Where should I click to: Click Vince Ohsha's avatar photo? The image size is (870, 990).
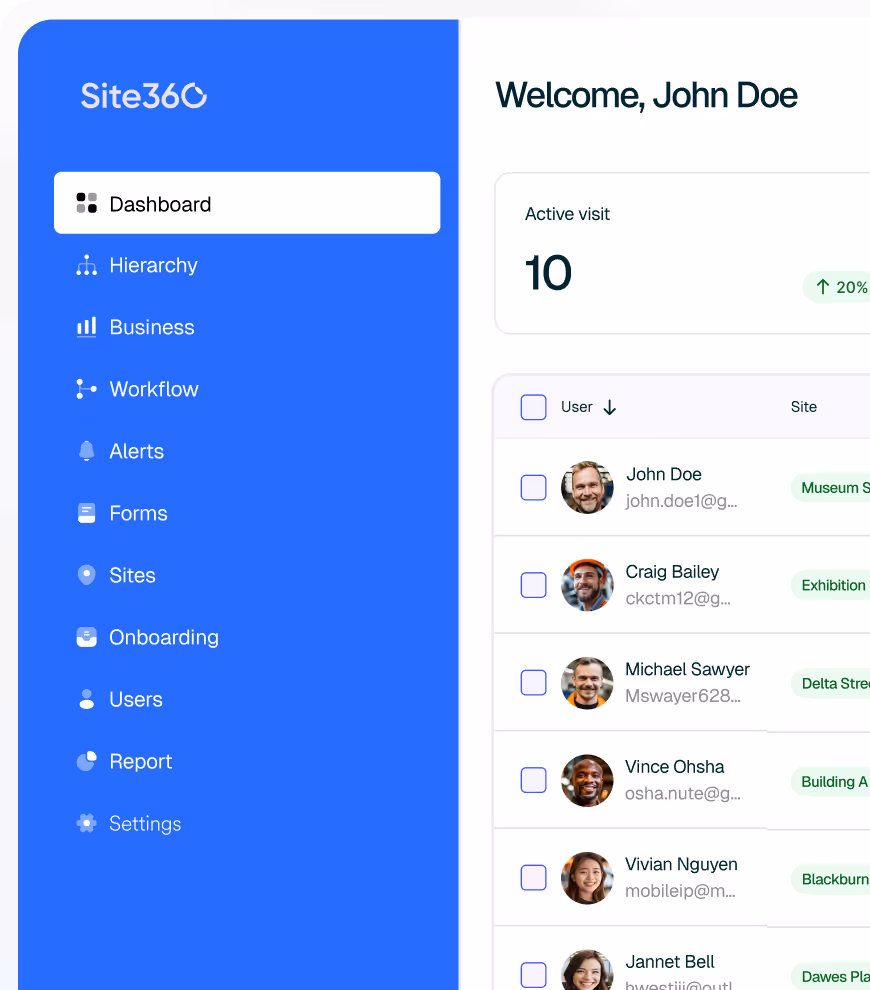point(587,780)
